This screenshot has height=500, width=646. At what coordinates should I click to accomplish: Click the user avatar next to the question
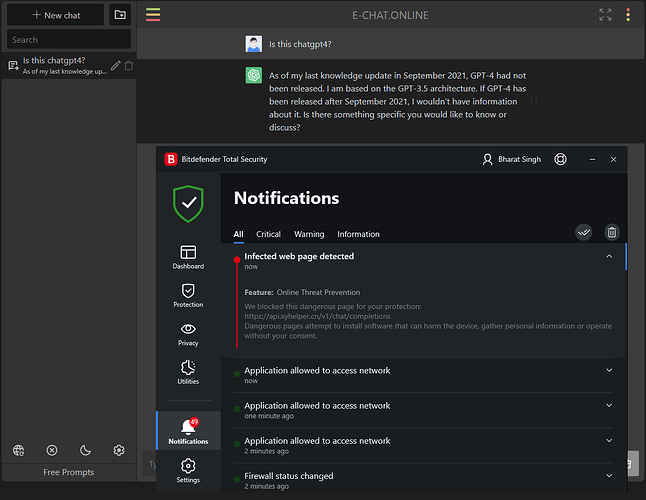[x=253, y=44]
